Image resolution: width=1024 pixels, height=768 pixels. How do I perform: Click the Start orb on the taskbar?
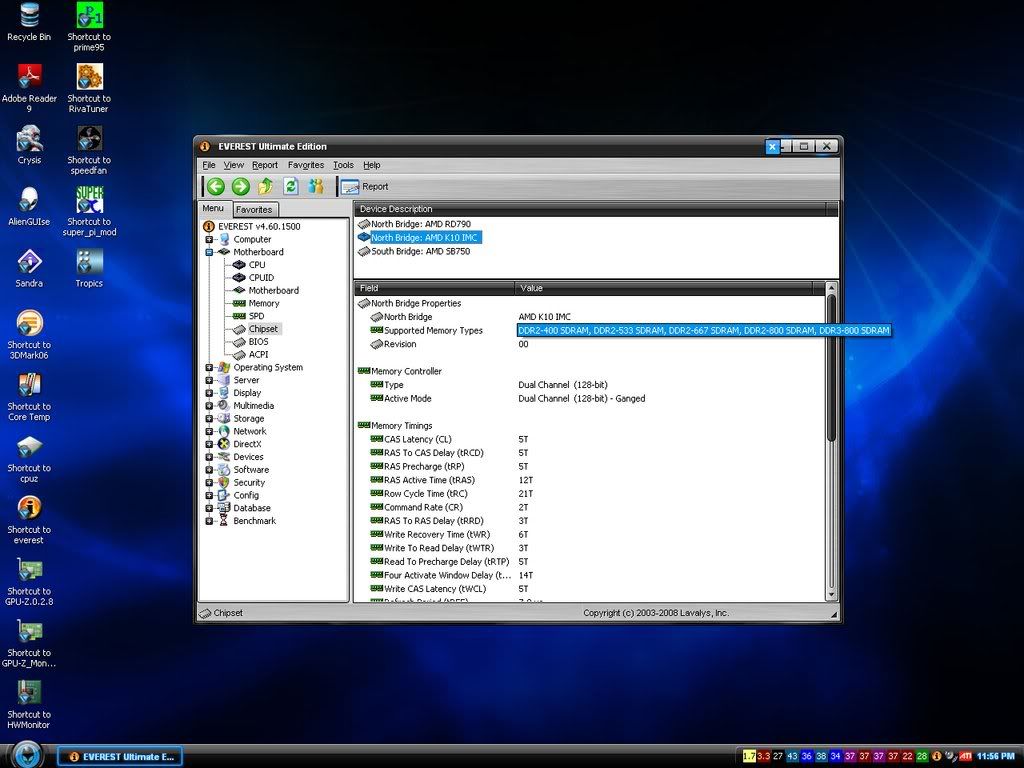[28, 755]
